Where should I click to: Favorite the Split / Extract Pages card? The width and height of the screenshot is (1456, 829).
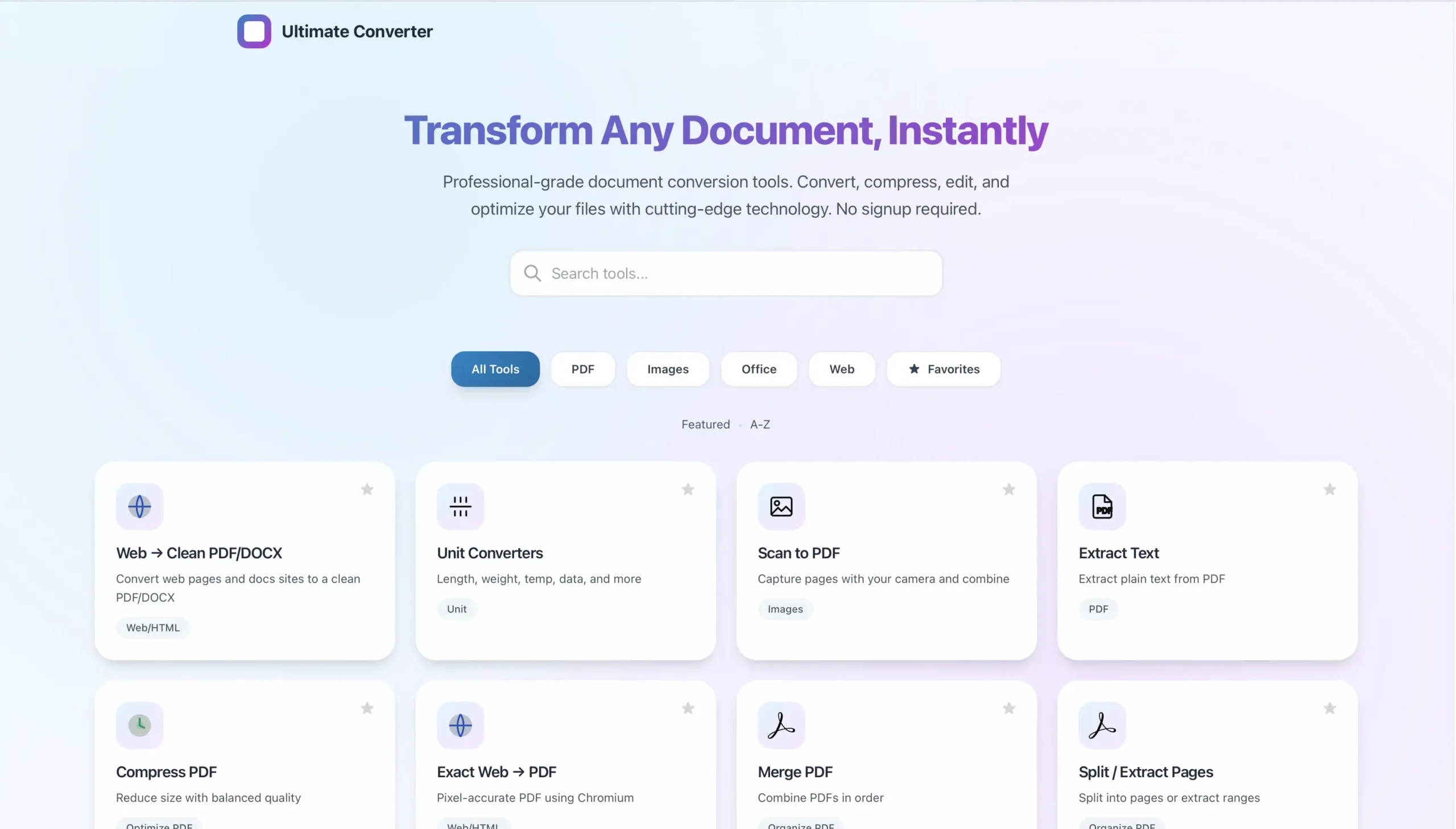tap(1330, 708)
